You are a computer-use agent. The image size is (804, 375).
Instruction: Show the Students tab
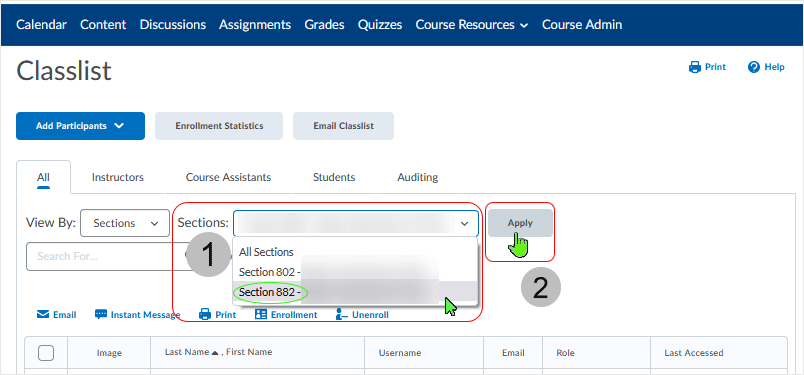334,177
